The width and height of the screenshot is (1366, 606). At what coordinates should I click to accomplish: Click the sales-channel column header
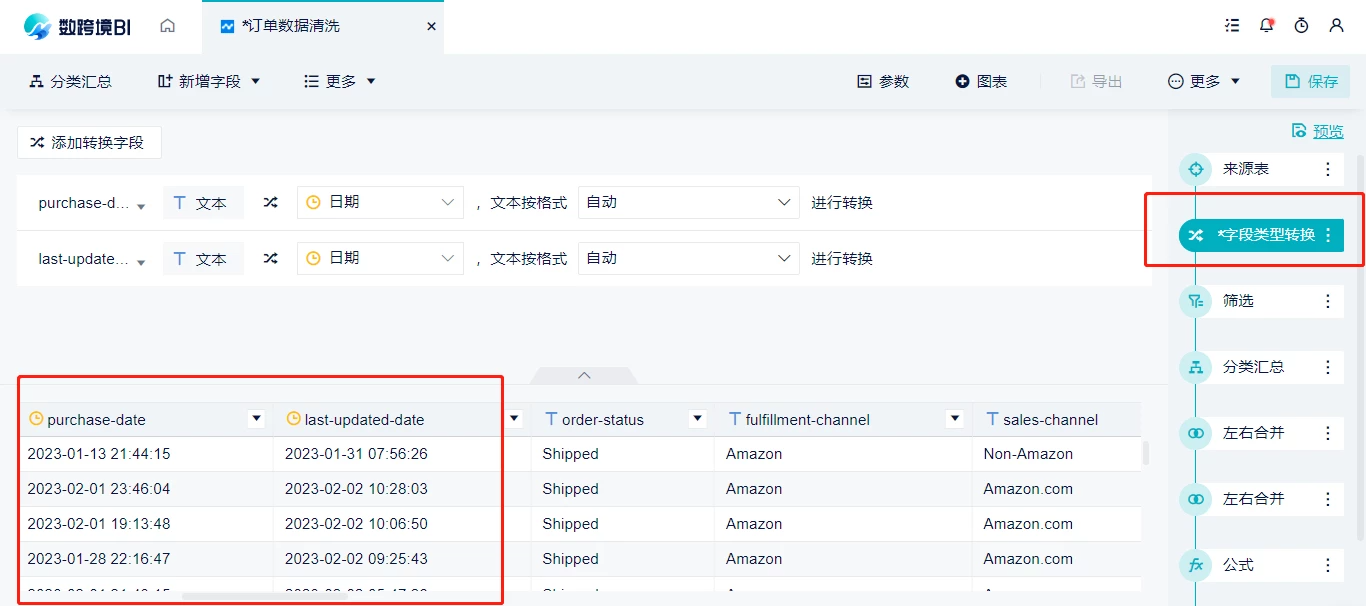pos(1056,420)
